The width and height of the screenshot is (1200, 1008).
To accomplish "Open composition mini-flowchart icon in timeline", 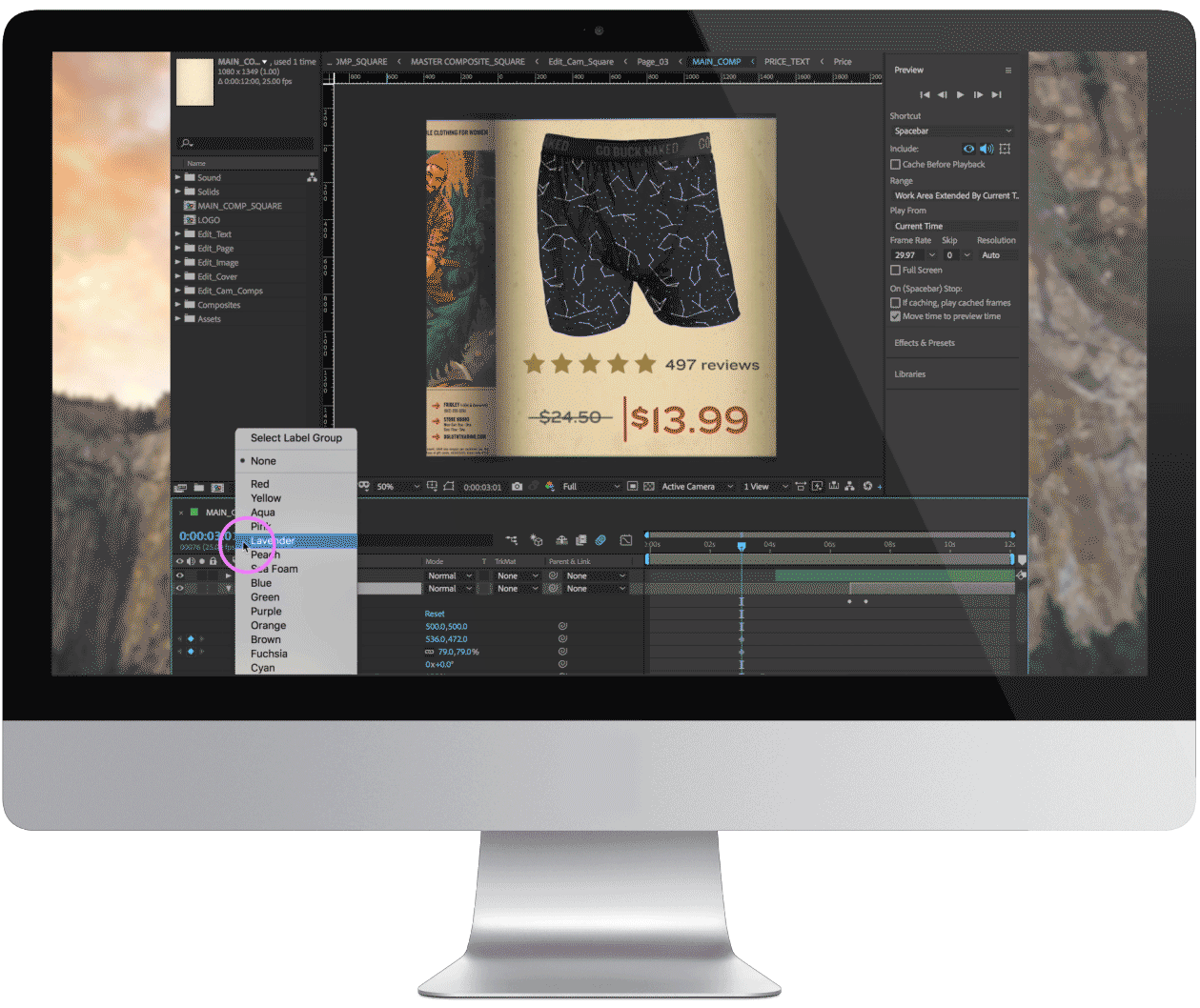I will click(512, 540).
